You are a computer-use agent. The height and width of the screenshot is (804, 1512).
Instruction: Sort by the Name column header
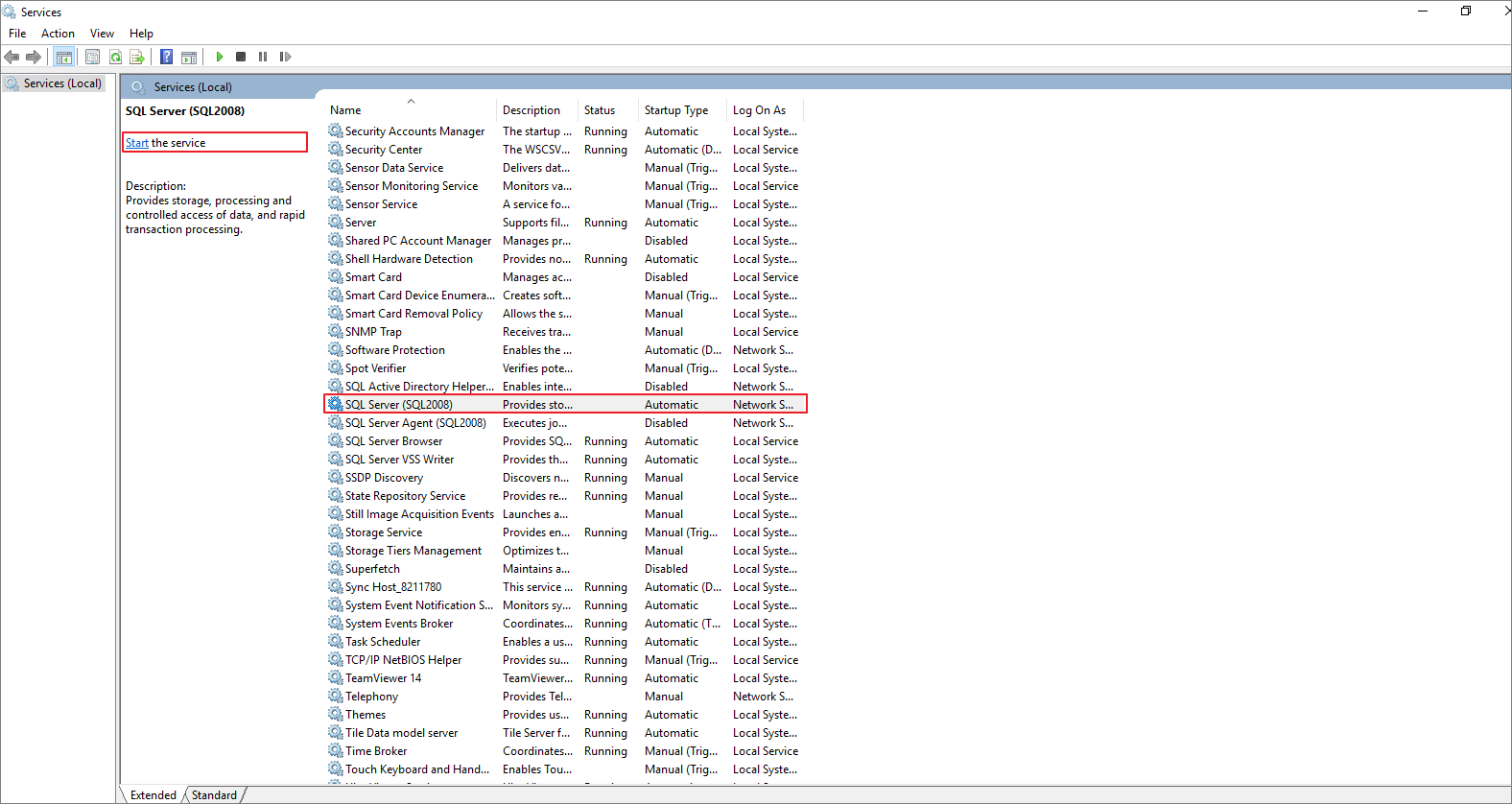411,110
